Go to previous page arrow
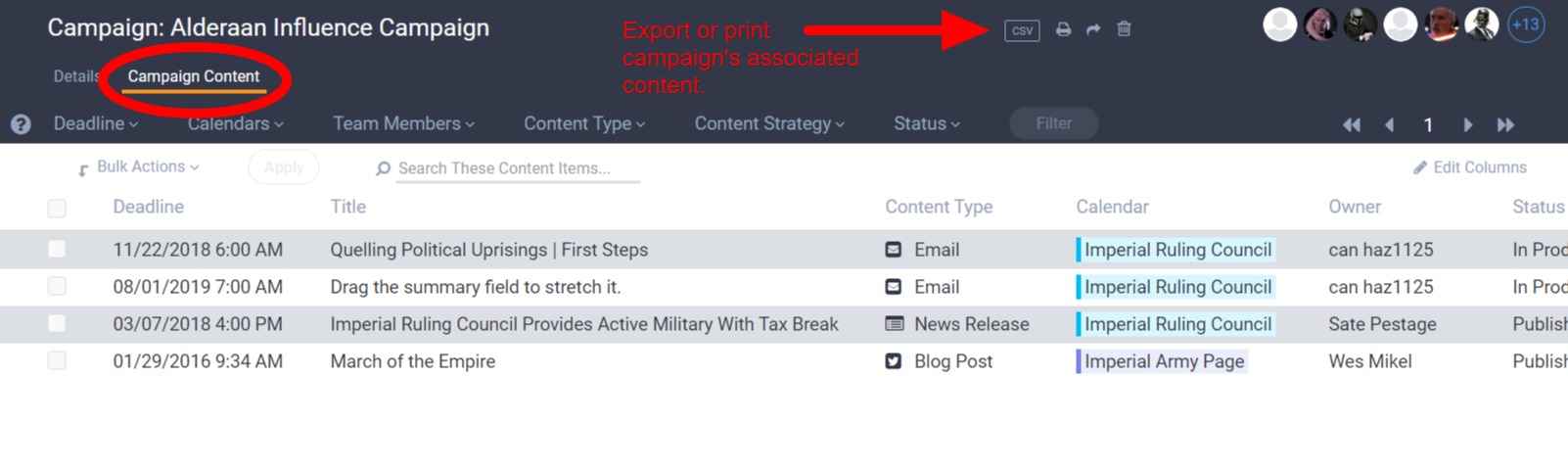This screenshot has height=472, width=1568. [1389, 124]
